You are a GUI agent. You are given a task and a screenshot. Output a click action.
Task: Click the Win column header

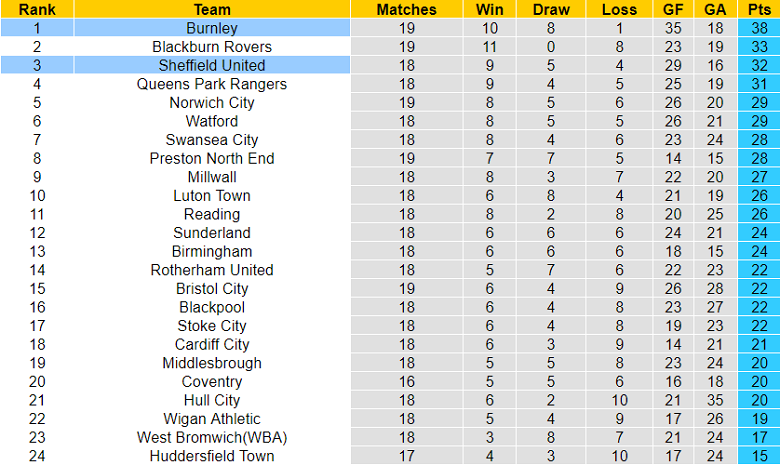coord(490,9)
